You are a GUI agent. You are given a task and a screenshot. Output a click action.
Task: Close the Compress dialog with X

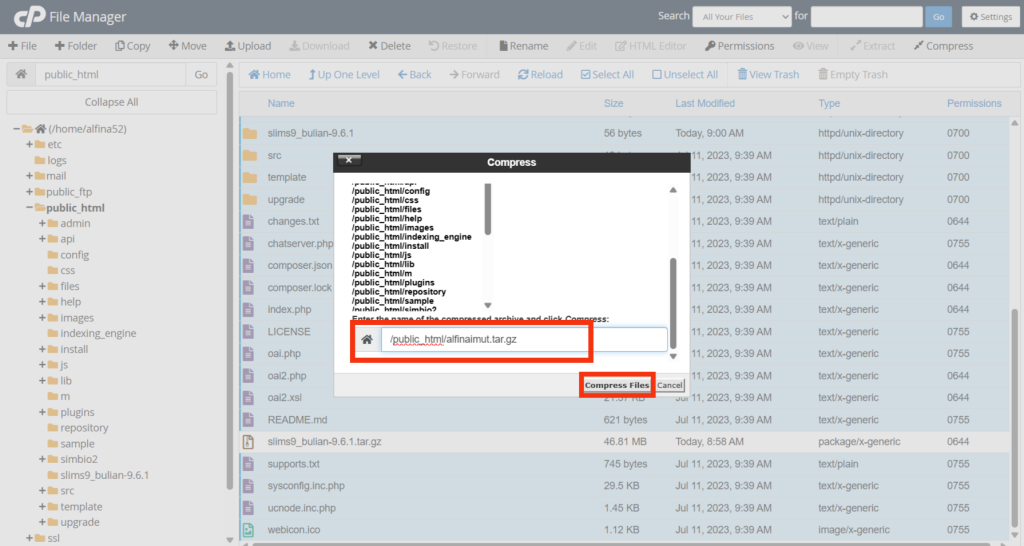tap(348, 160)
